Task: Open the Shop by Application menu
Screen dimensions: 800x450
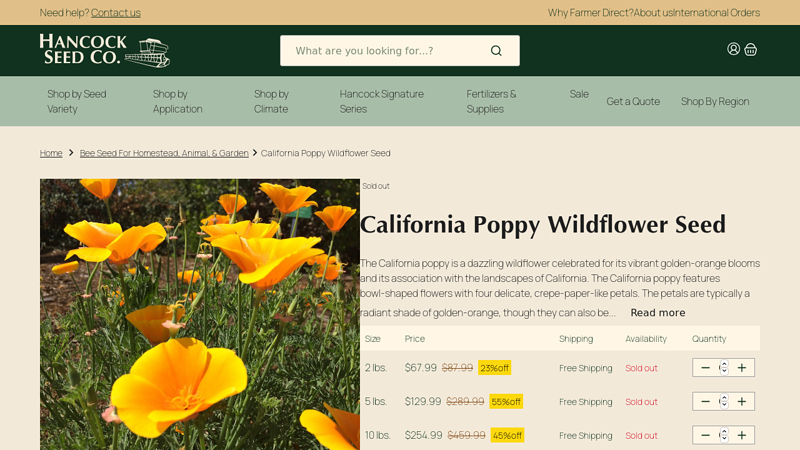Action: [178, 101]
